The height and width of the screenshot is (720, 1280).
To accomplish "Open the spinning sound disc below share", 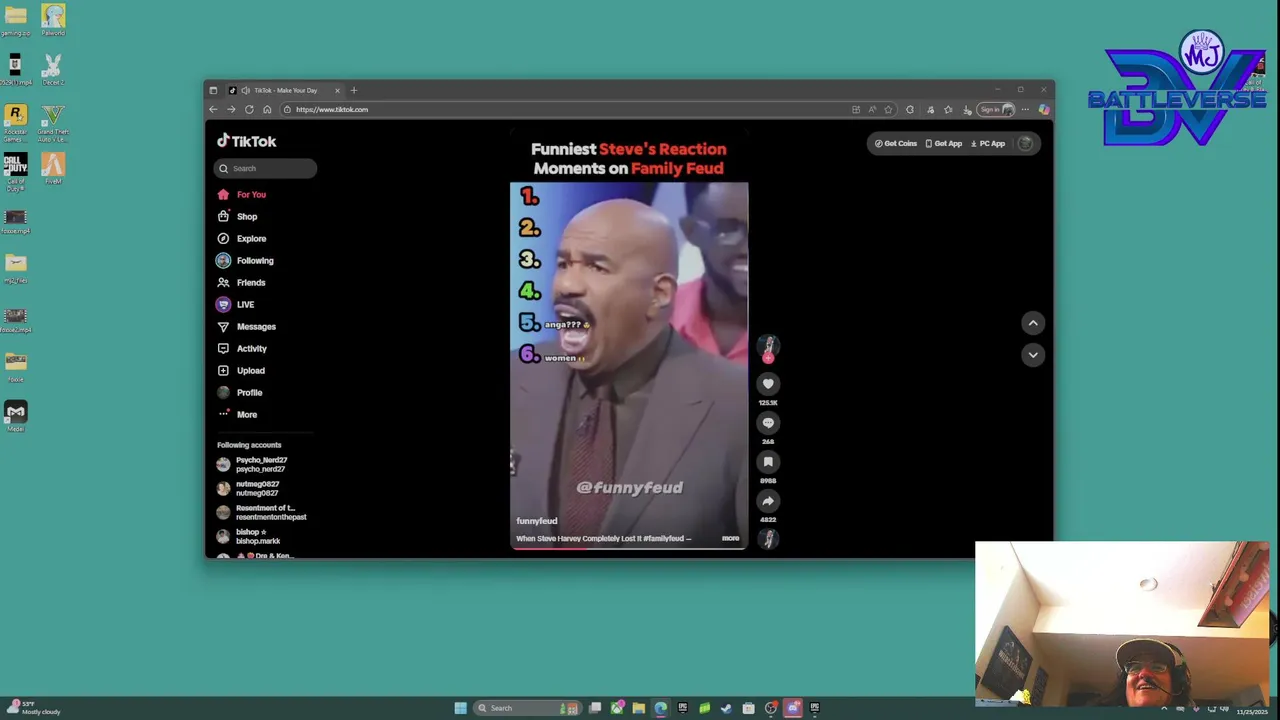I will (768, 539).
